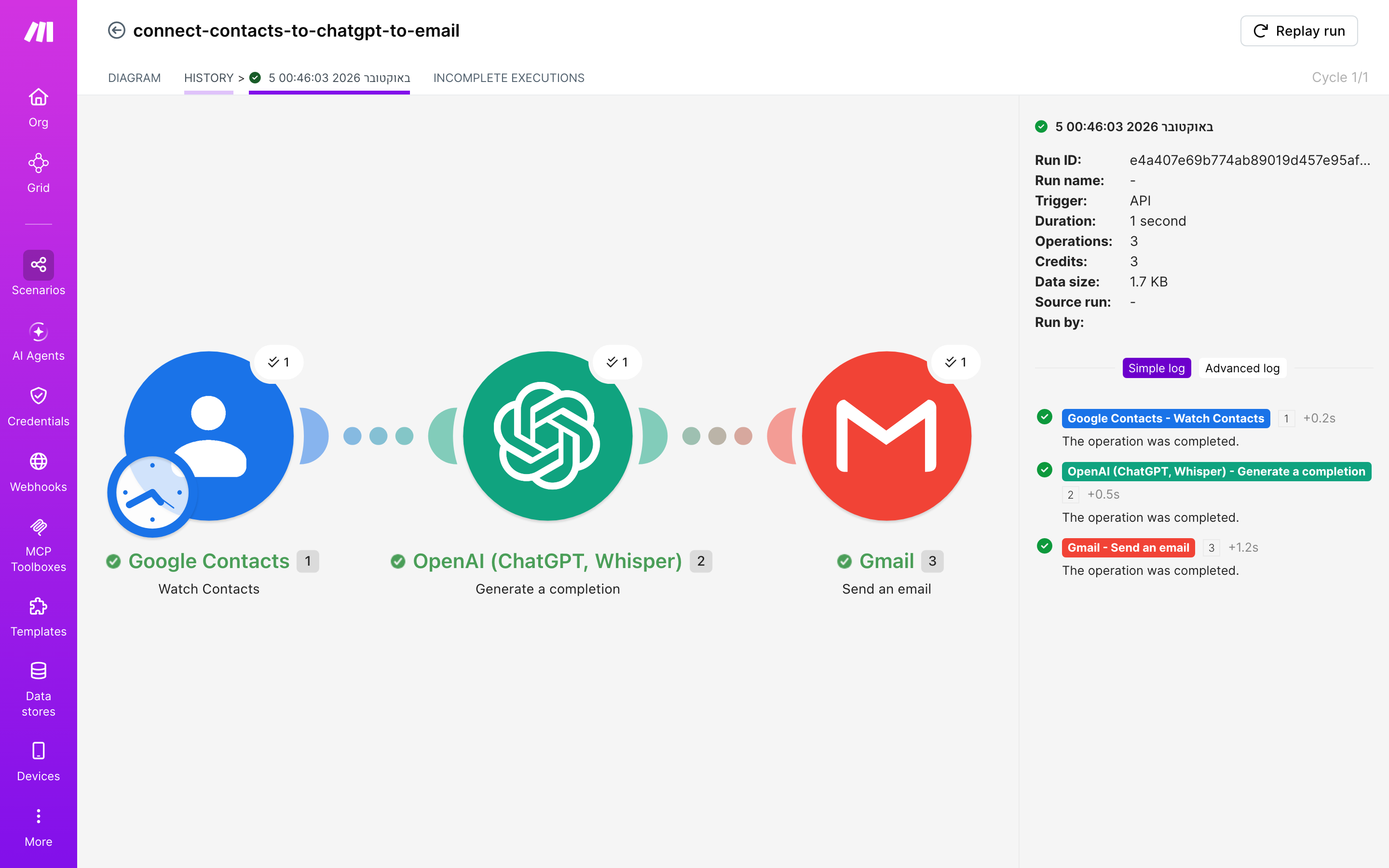Click the +0.5s timing on OpenAI log

(1103, 494)
